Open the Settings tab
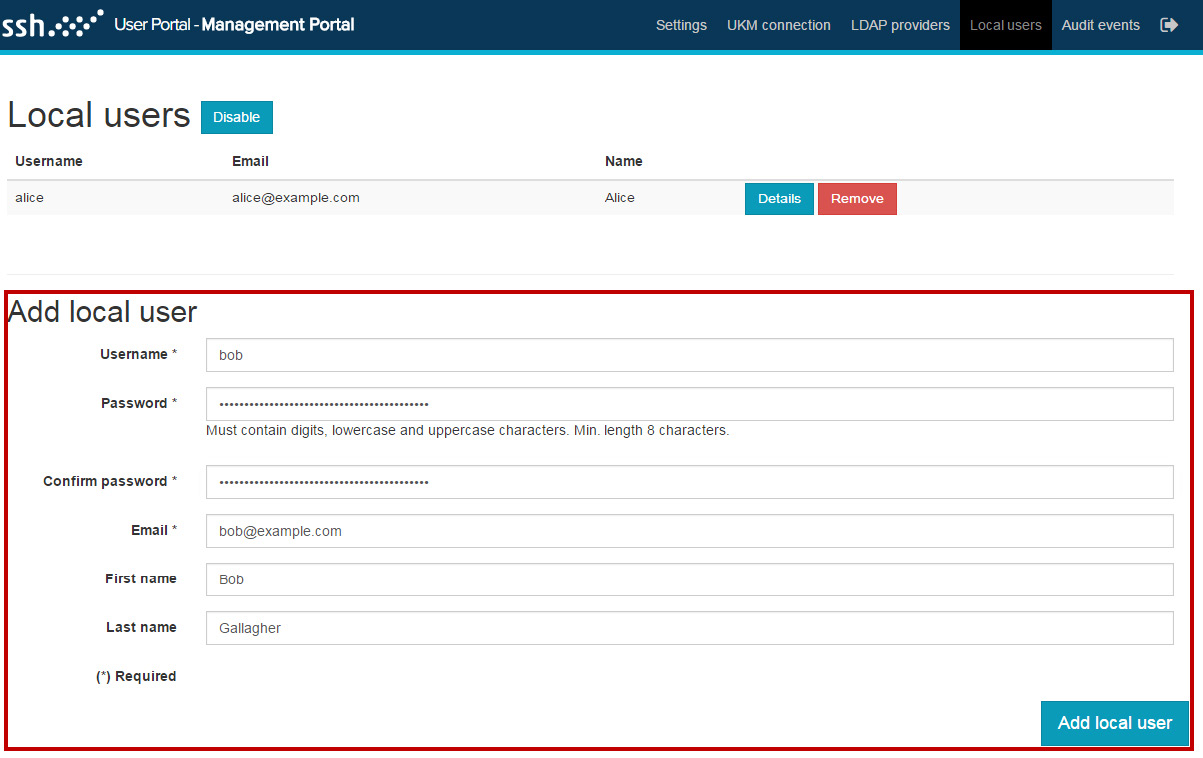 click(x=681, y=25)
